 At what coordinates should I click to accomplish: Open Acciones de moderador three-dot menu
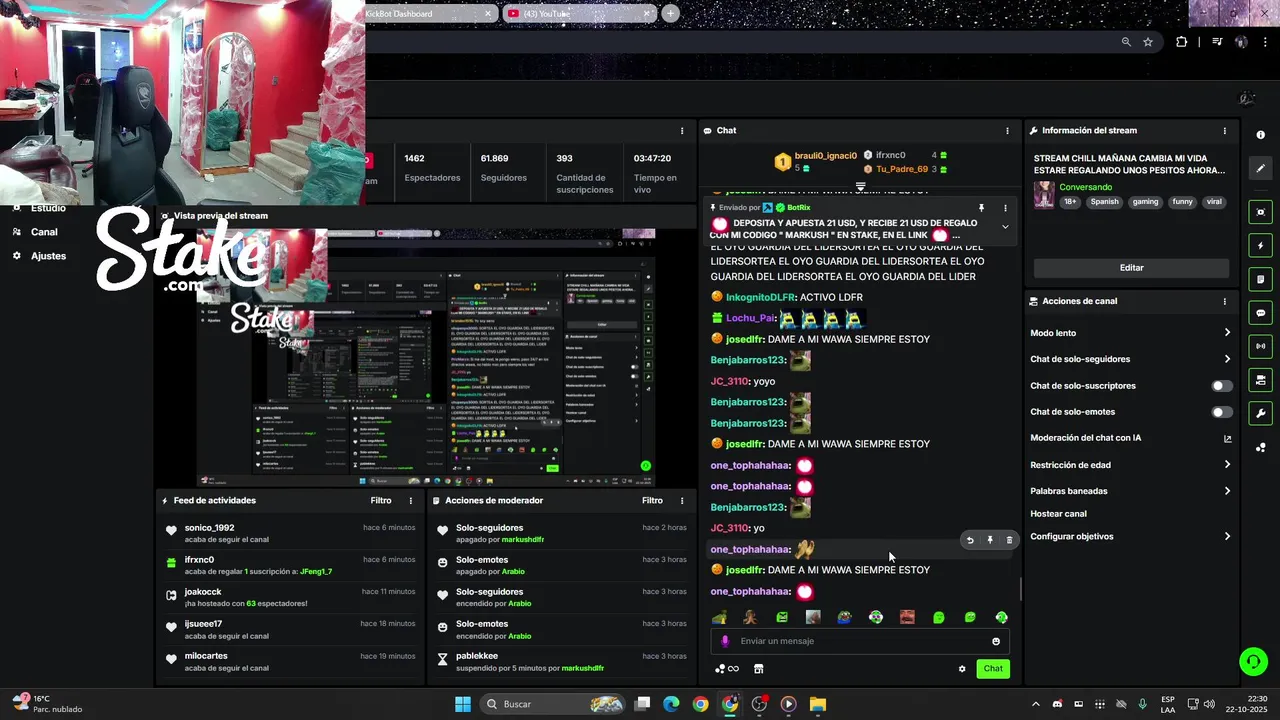pyautogui.click(x=682, y=500)
